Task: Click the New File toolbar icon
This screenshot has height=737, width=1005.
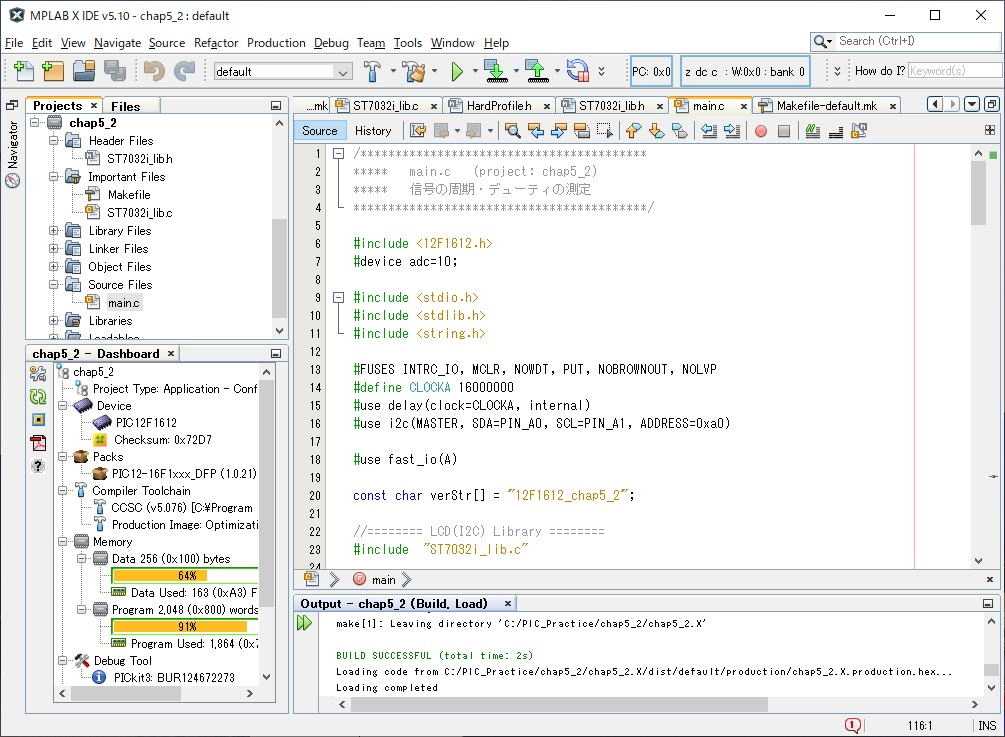Action: pos(24,71)
